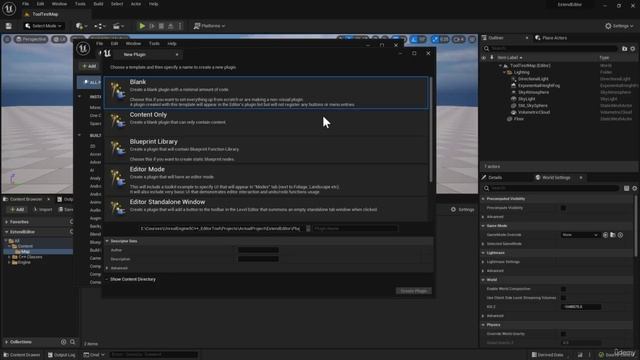This screenshot has width=640, height=360.
Task: Open the Output Log from status bar
Action: (62, 355)
